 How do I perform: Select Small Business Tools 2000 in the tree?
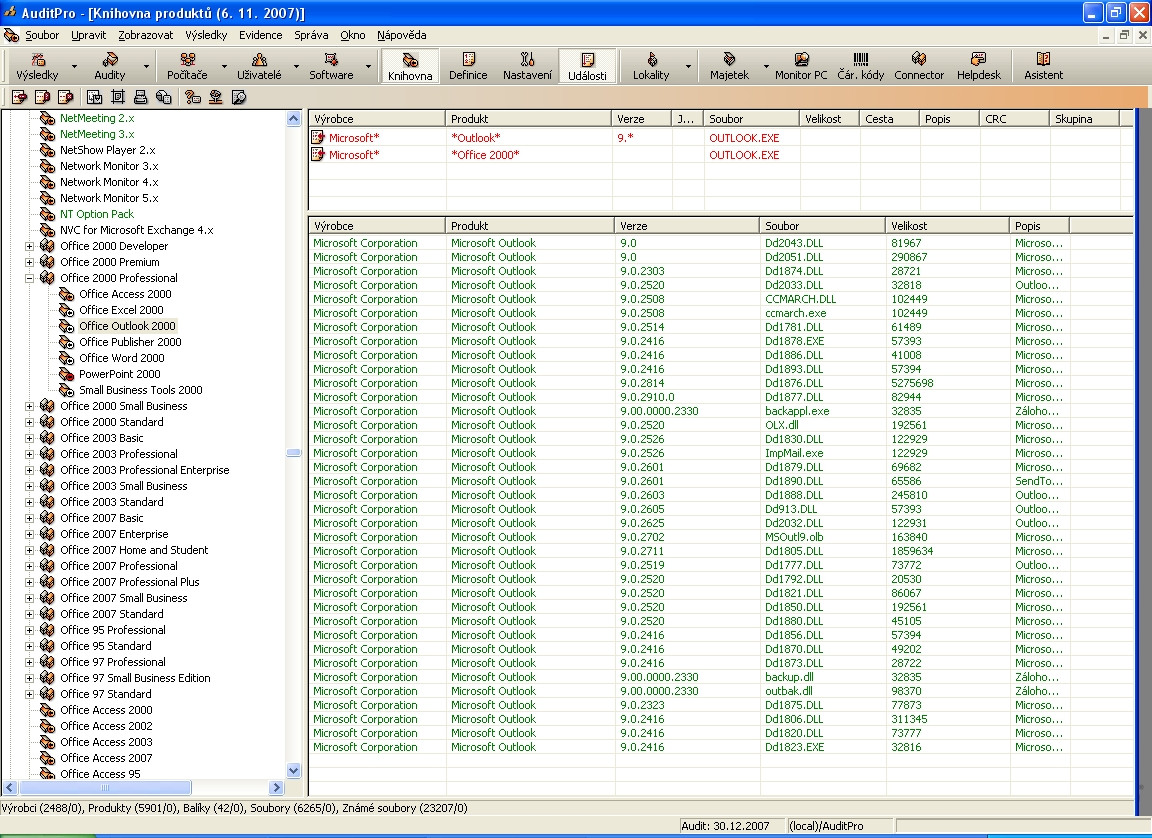pos(140,390)
